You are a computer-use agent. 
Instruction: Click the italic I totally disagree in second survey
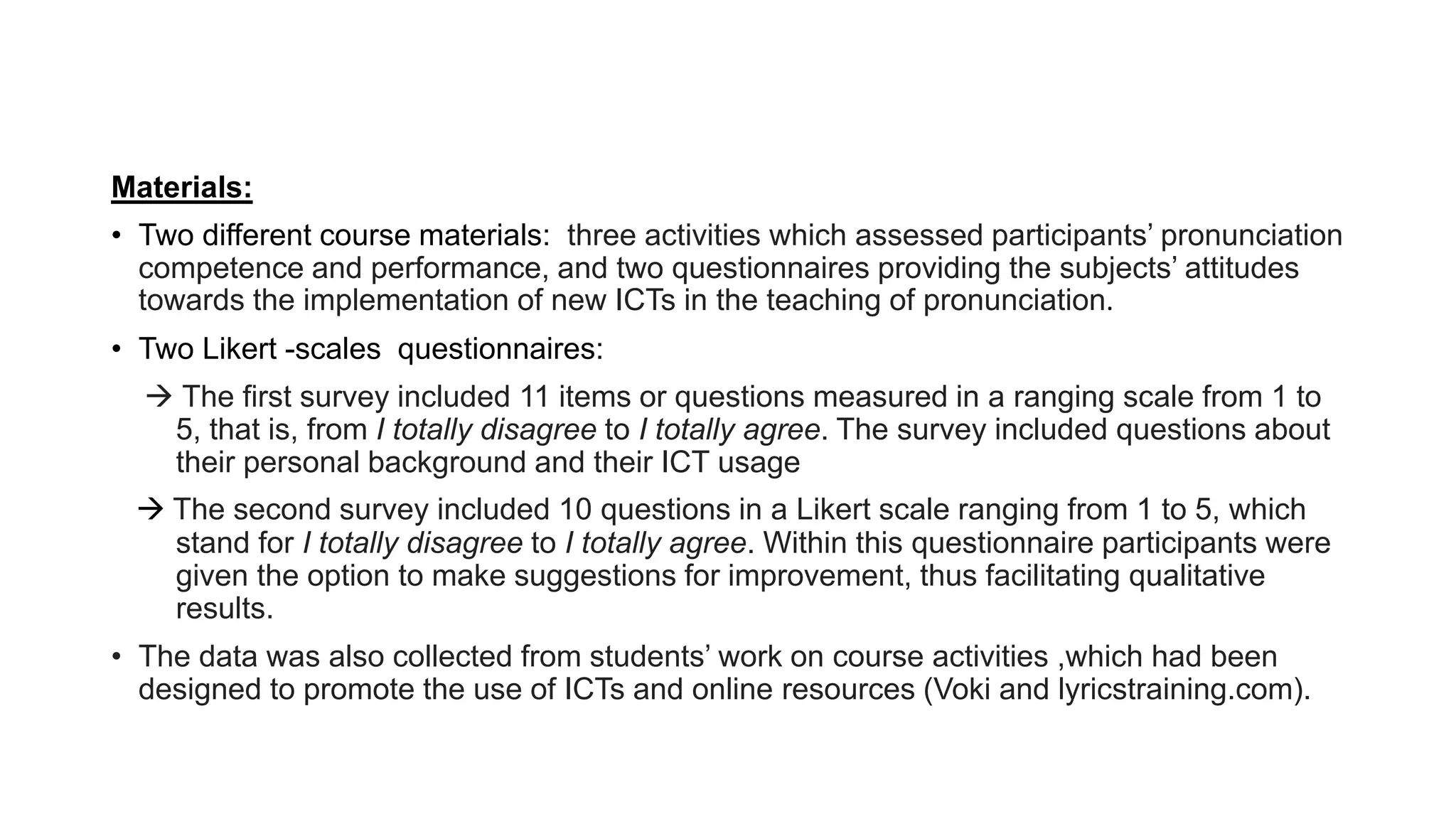click(x=412, y=543)
